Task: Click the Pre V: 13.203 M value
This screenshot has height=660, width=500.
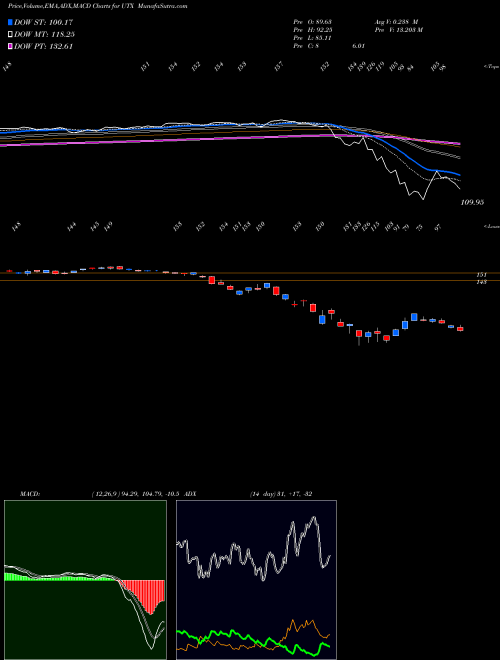Action: [x=399, y=30]
